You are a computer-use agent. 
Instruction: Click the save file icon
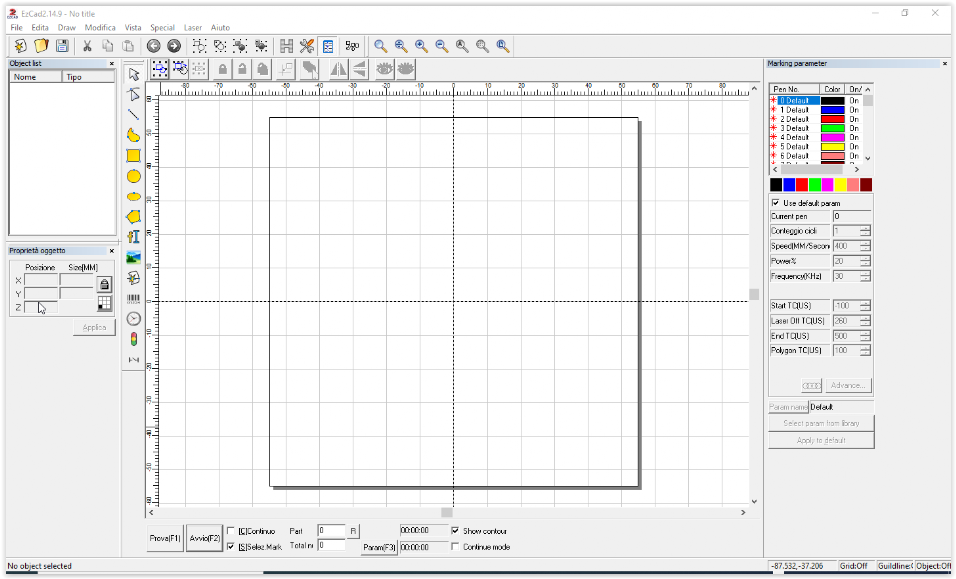tap(62, 46)
